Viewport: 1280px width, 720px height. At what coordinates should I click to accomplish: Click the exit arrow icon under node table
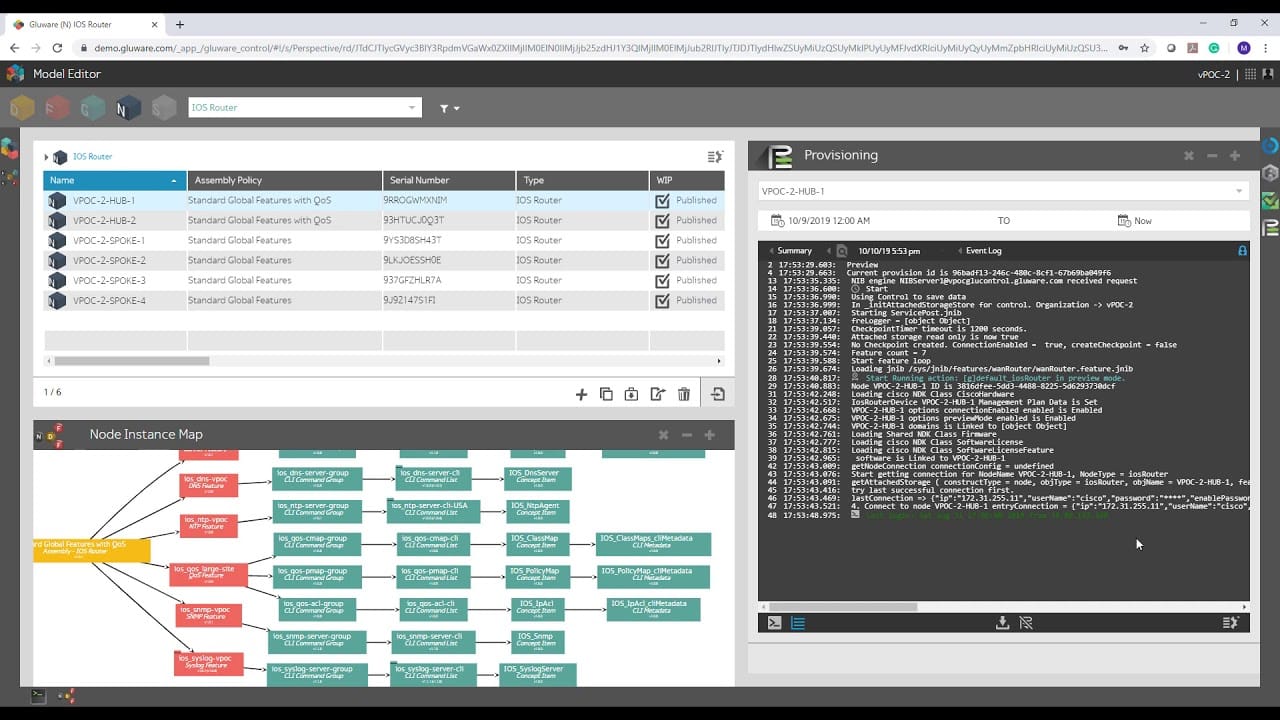tap(717, 394)
